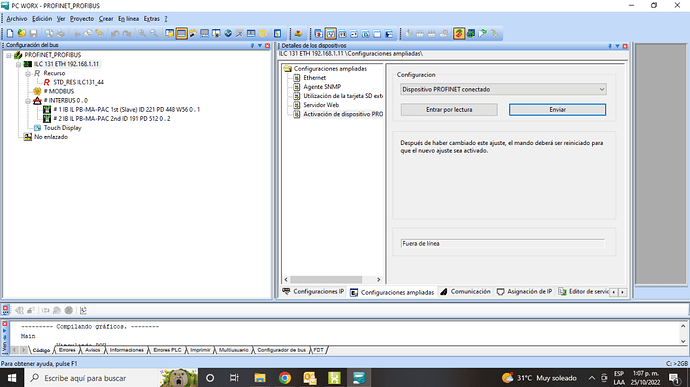
Task: Switch to the Configuraciones IP tab
Action: (314, 291)
